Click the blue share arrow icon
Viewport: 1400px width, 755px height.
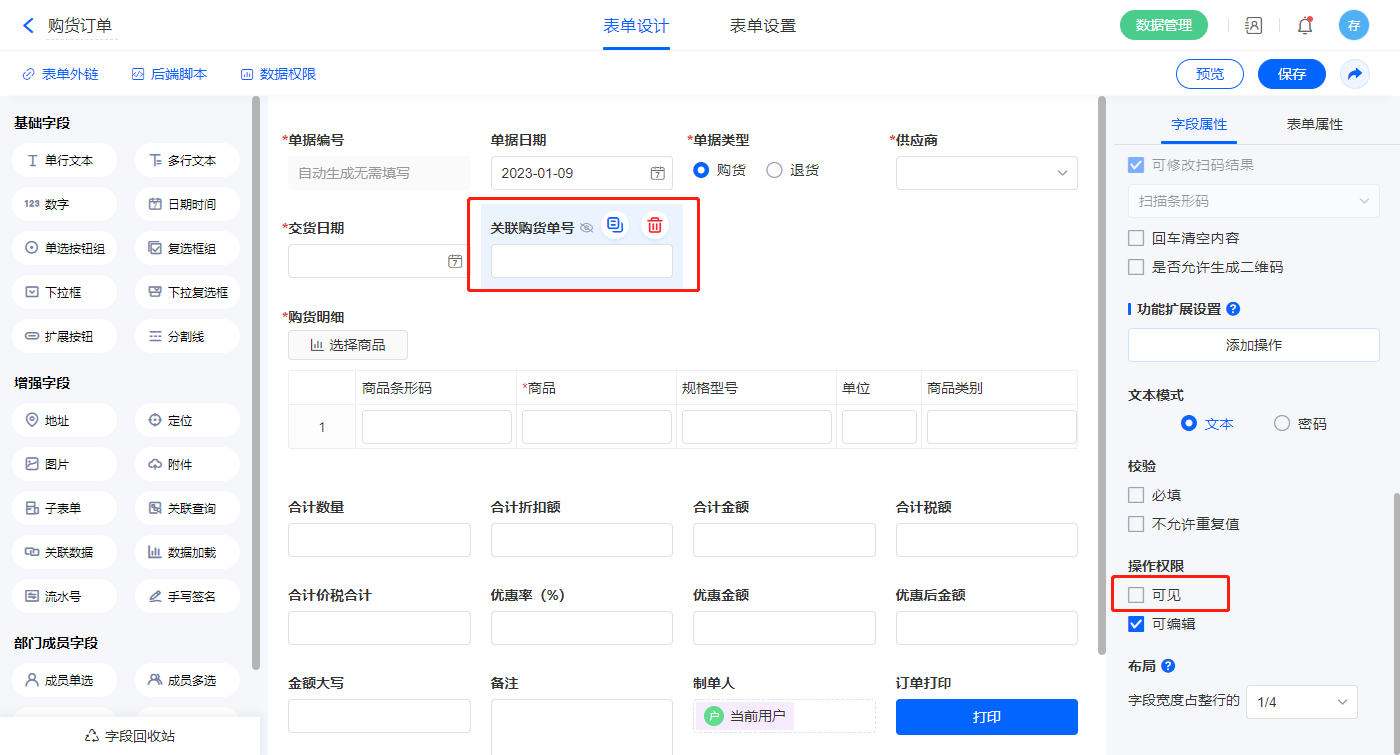pos(1355,74)
